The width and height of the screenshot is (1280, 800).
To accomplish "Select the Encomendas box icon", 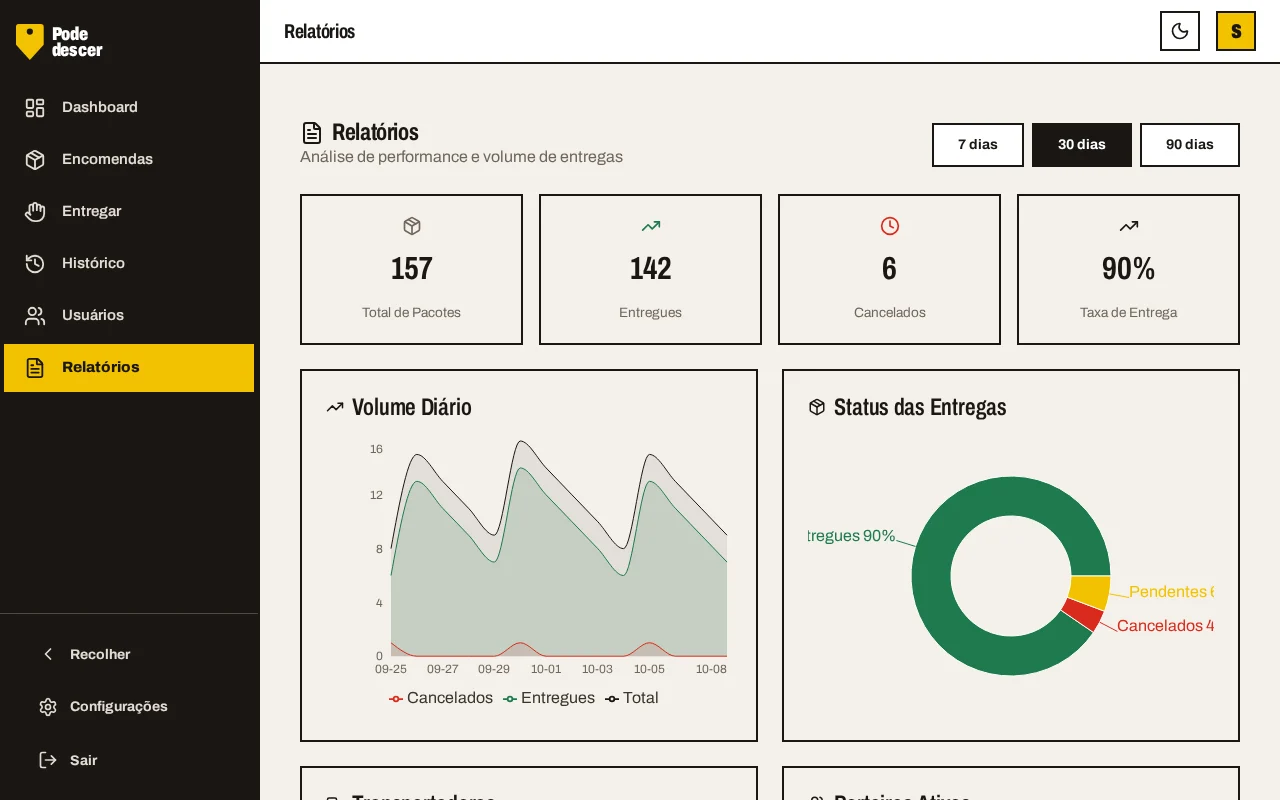I will point(35,160).
